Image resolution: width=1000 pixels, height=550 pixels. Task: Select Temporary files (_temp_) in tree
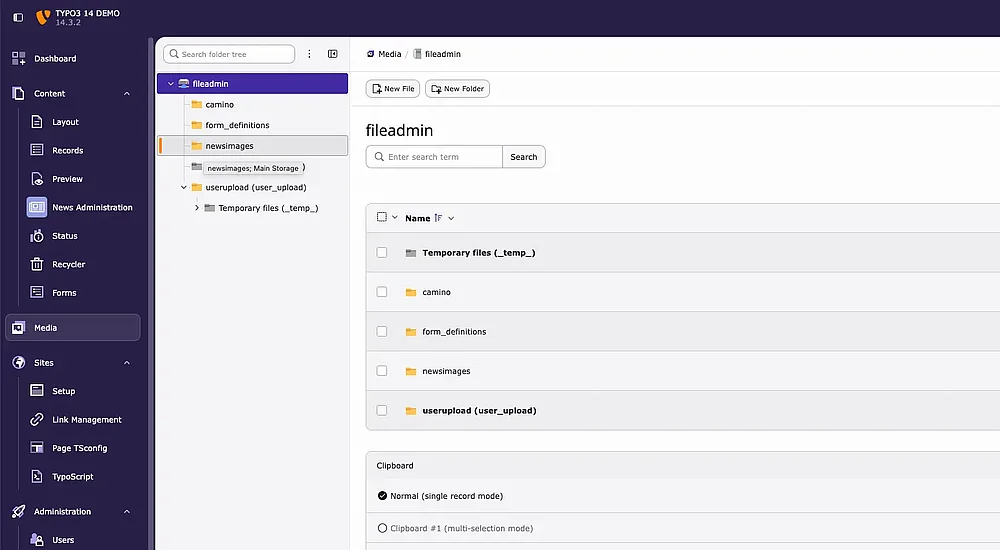pos(268,208)
